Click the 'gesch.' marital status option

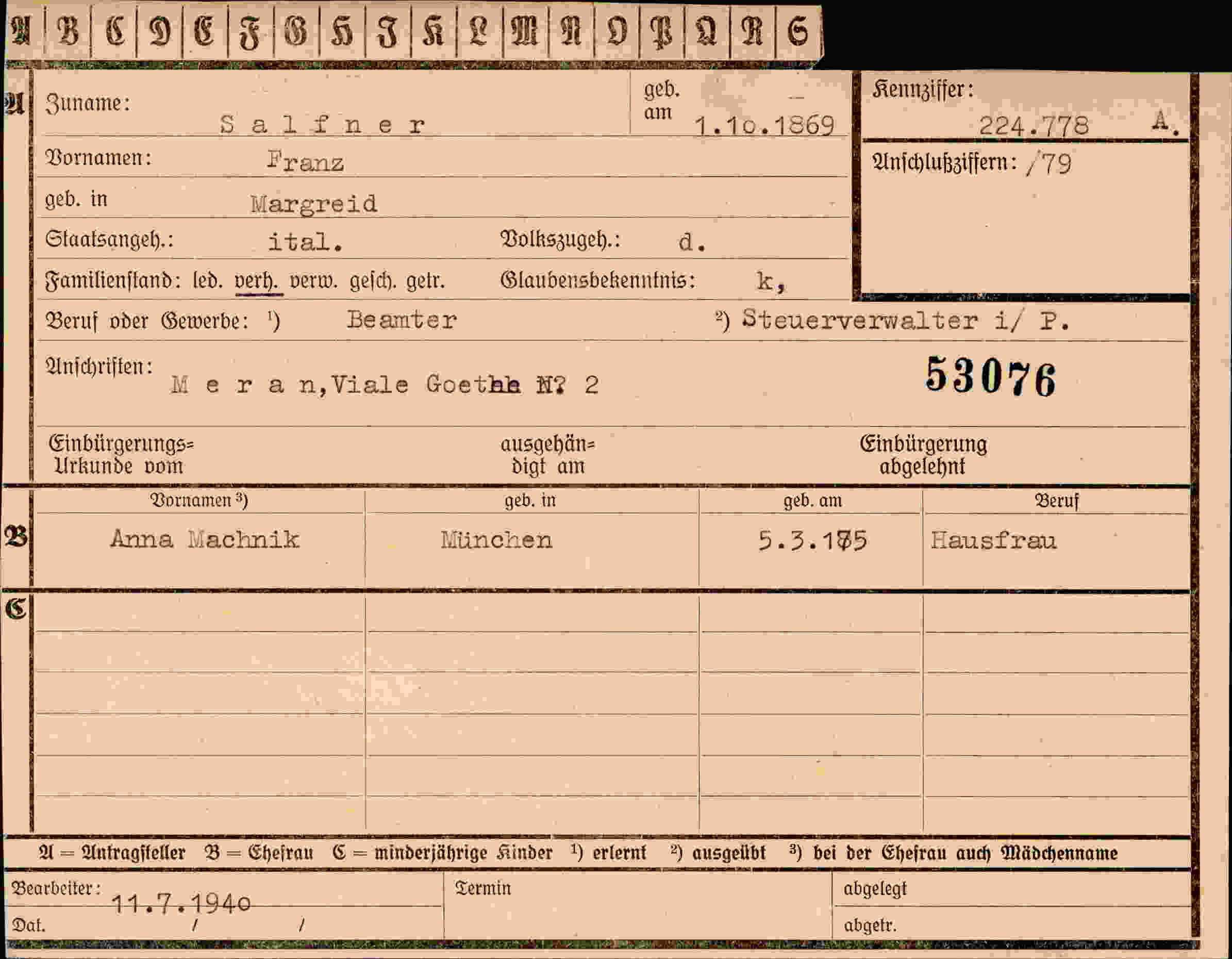[x=372, y=280]
